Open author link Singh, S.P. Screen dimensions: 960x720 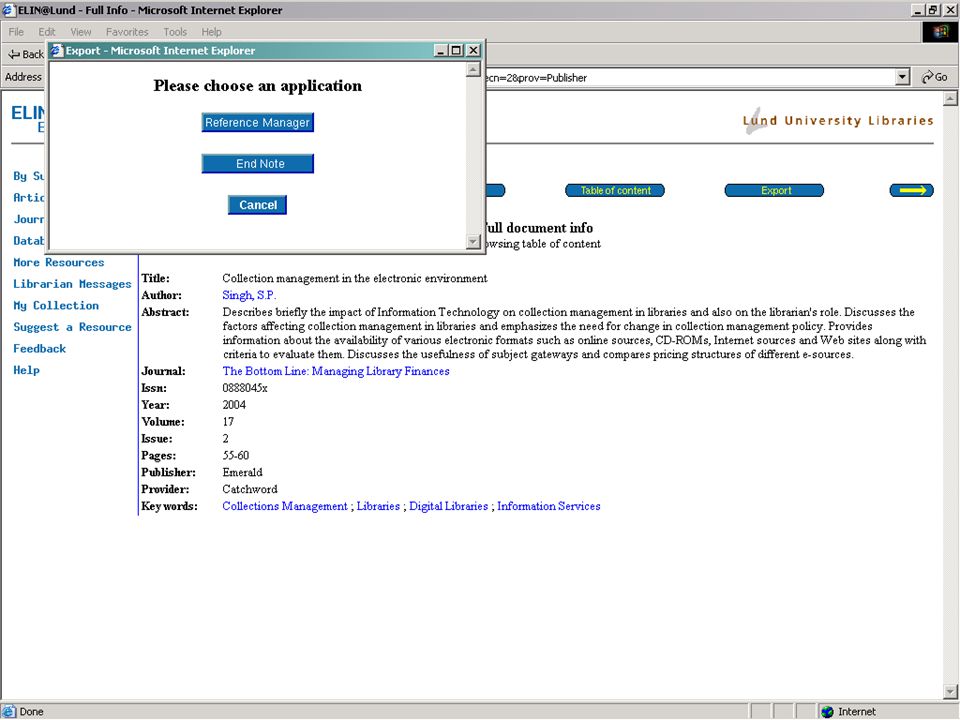249,295
